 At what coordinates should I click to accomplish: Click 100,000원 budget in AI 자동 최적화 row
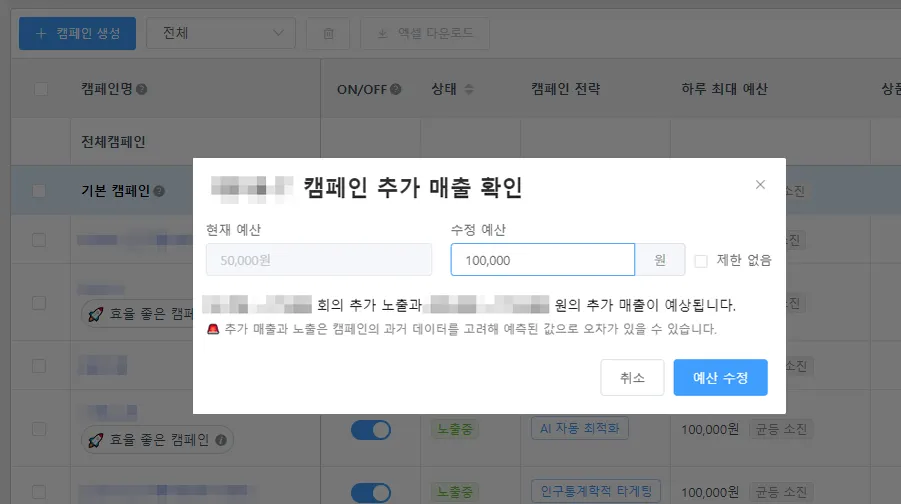[710, 429]
